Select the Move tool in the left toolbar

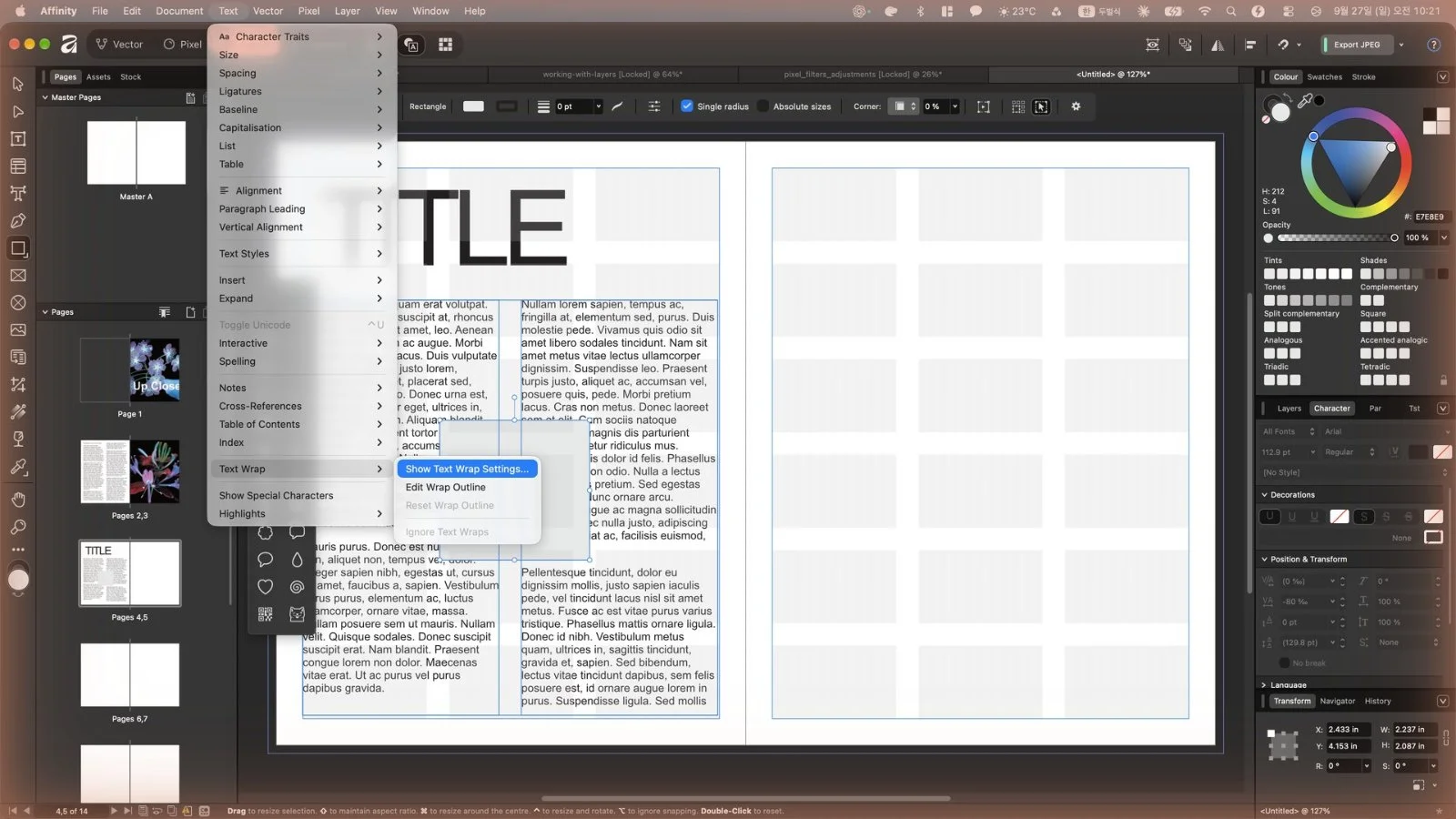click(x=17, y=84)
